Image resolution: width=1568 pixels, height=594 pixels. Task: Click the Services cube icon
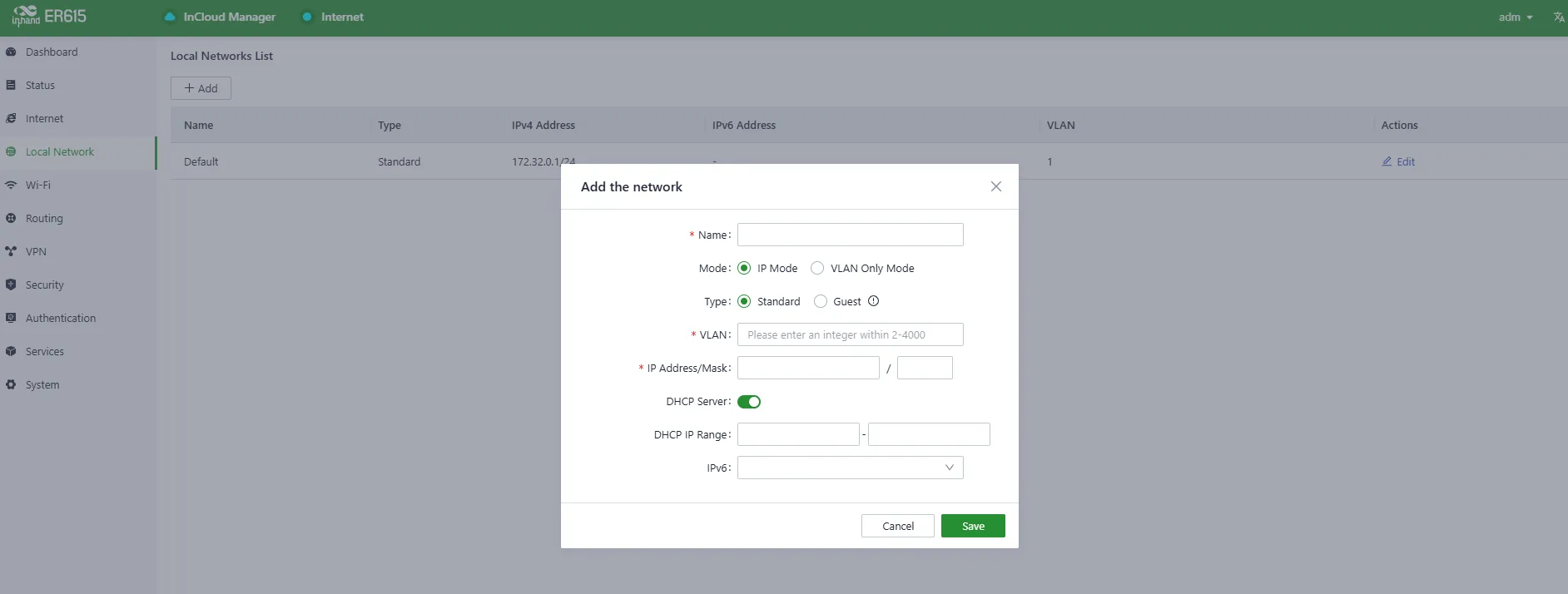click(11, 351)
